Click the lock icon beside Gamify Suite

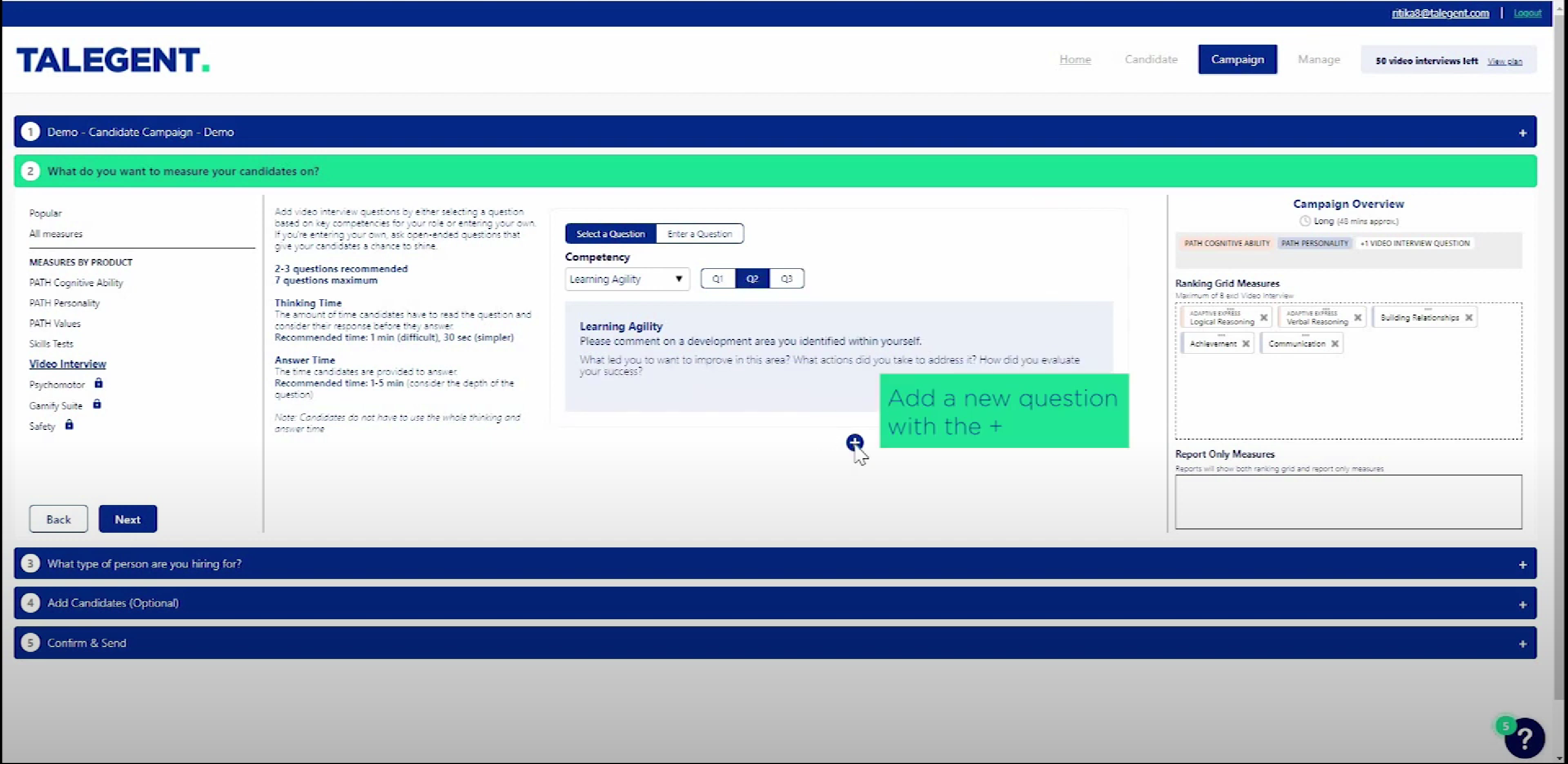click(x=97, y=404)
